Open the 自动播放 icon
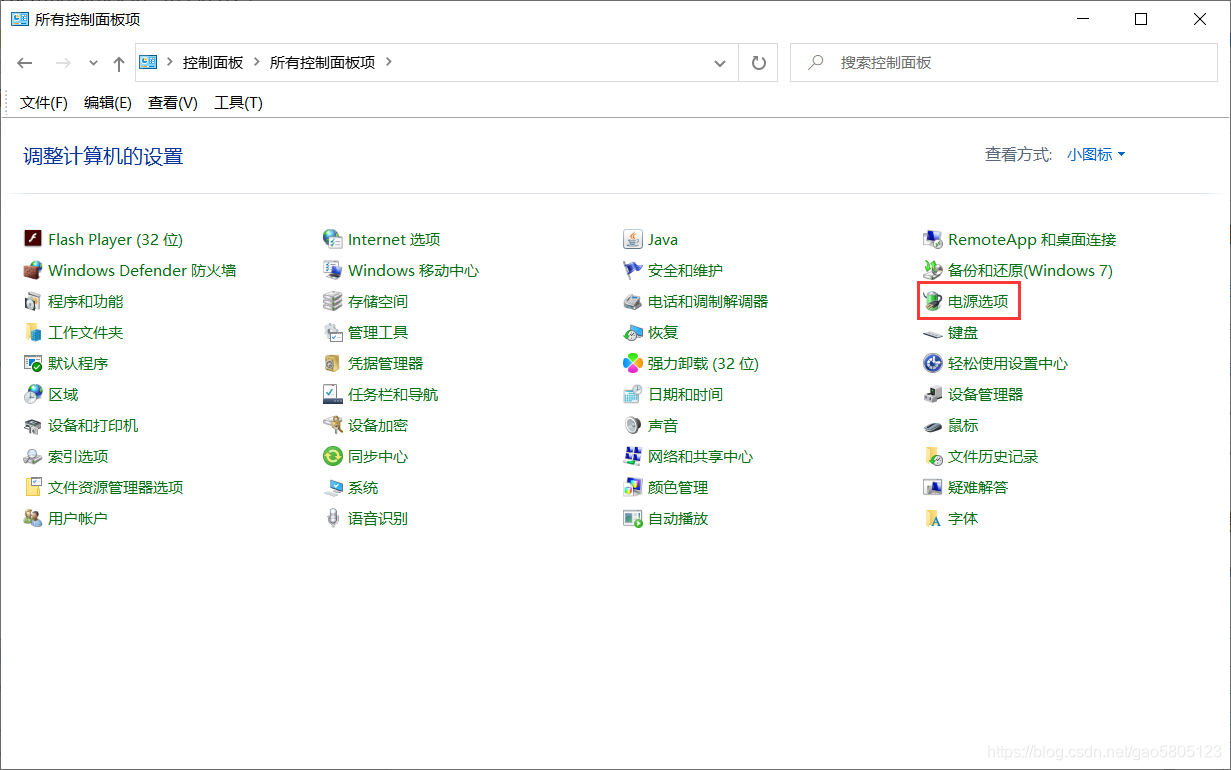Screen dimensions: 1231x770 click(633, 518)
